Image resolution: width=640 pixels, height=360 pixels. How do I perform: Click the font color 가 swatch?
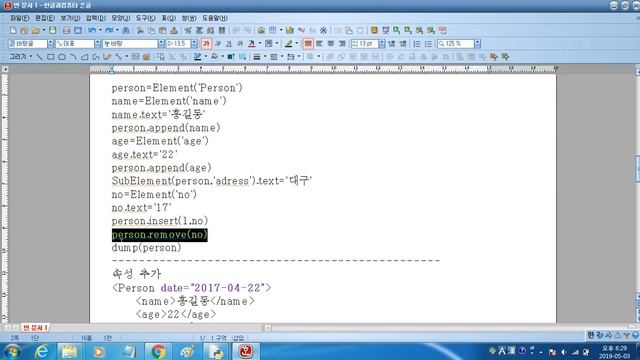pos(252,44)
